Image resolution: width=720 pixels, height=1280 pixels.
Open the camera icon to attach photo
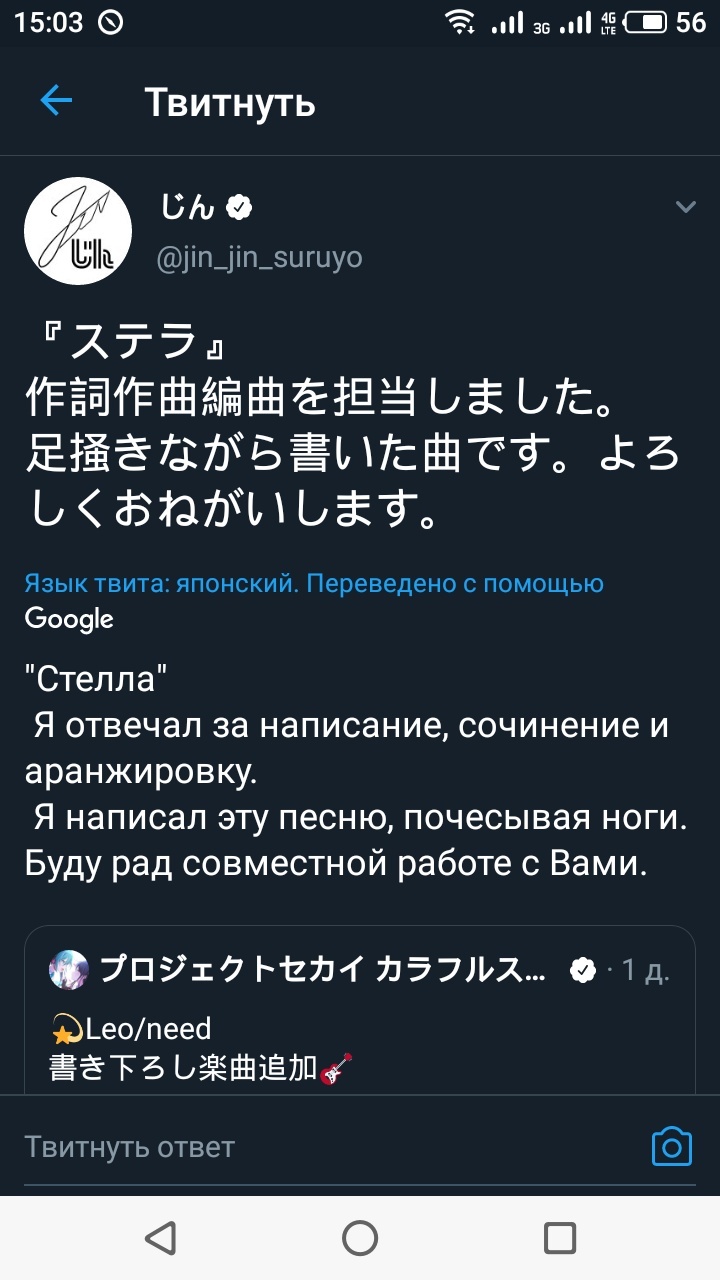pos(671,1146)
